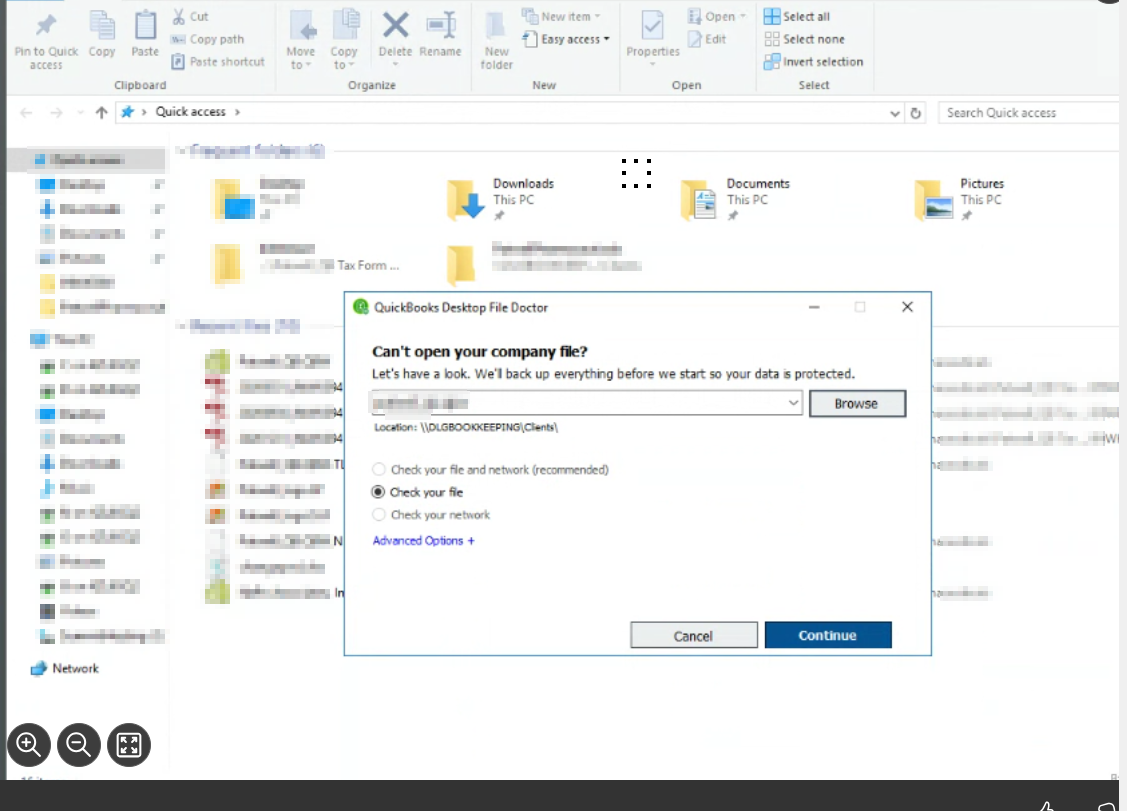The width and height of the screenshot is (1127, 811).
Task: Click Edit in the Open group
Action: click(707, 39)
